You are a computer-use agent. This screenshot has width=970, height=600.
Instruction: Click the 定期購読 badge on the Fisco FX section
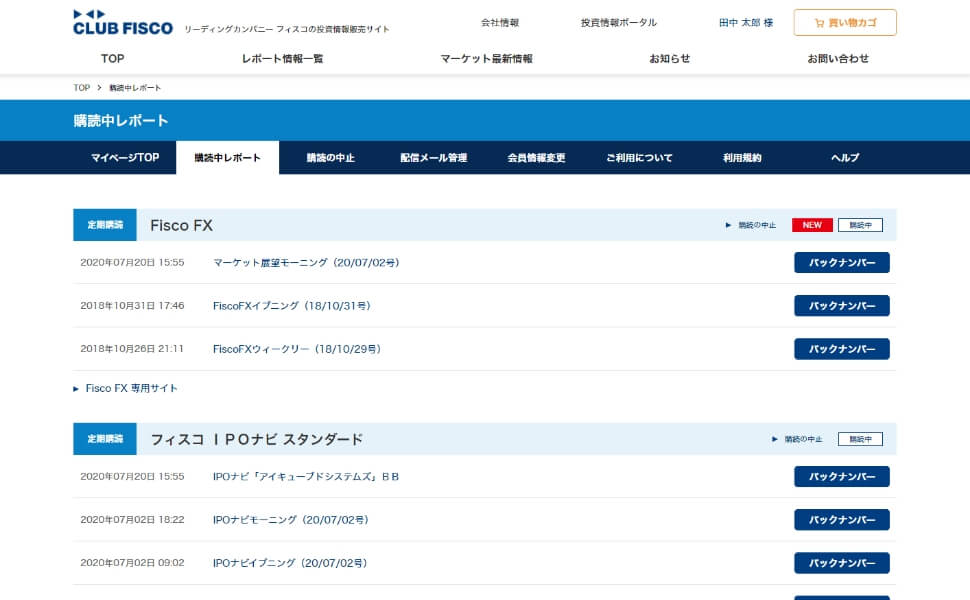[x=104, y=224]
